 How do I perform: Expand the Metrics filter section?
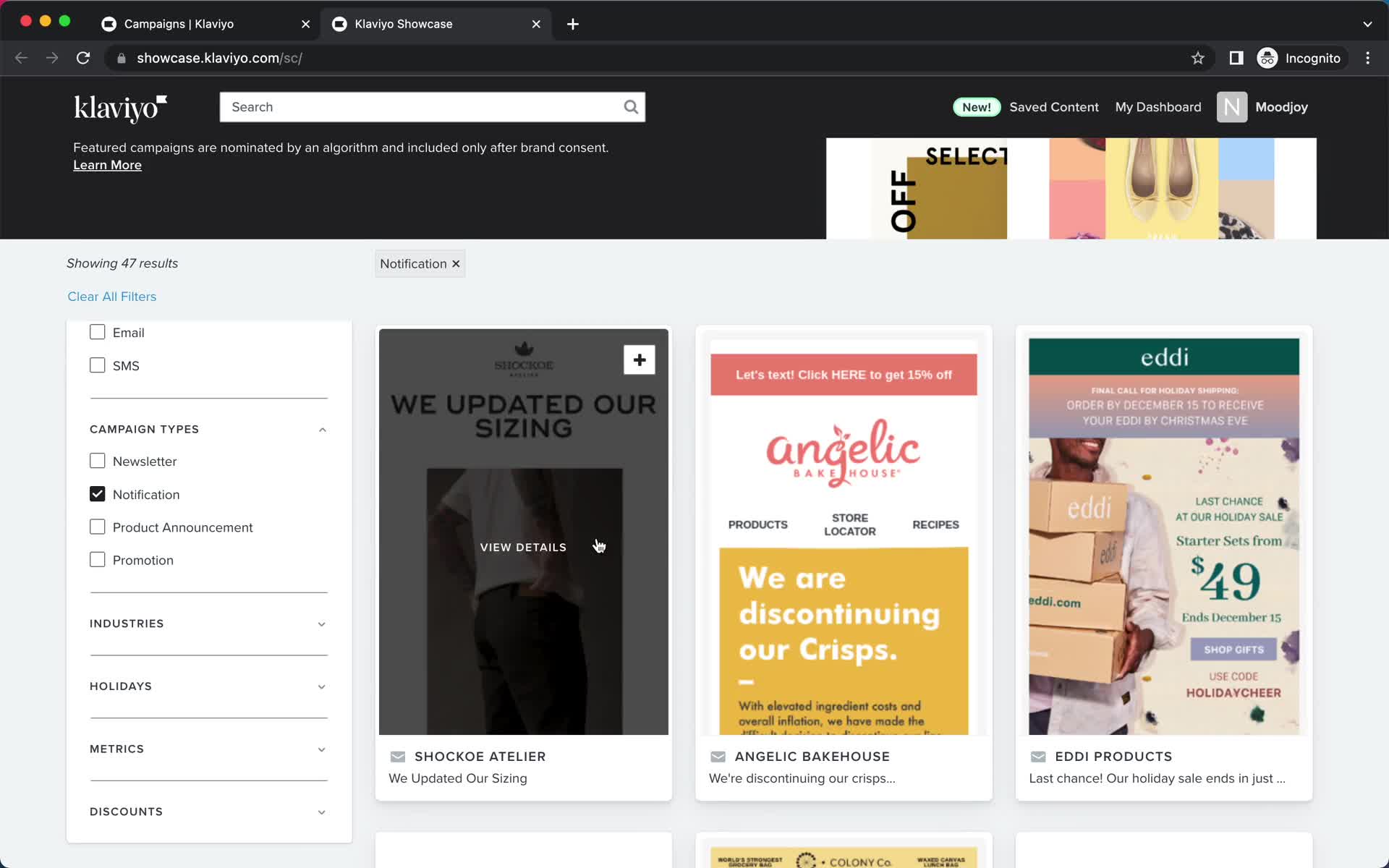coord(322,749)
